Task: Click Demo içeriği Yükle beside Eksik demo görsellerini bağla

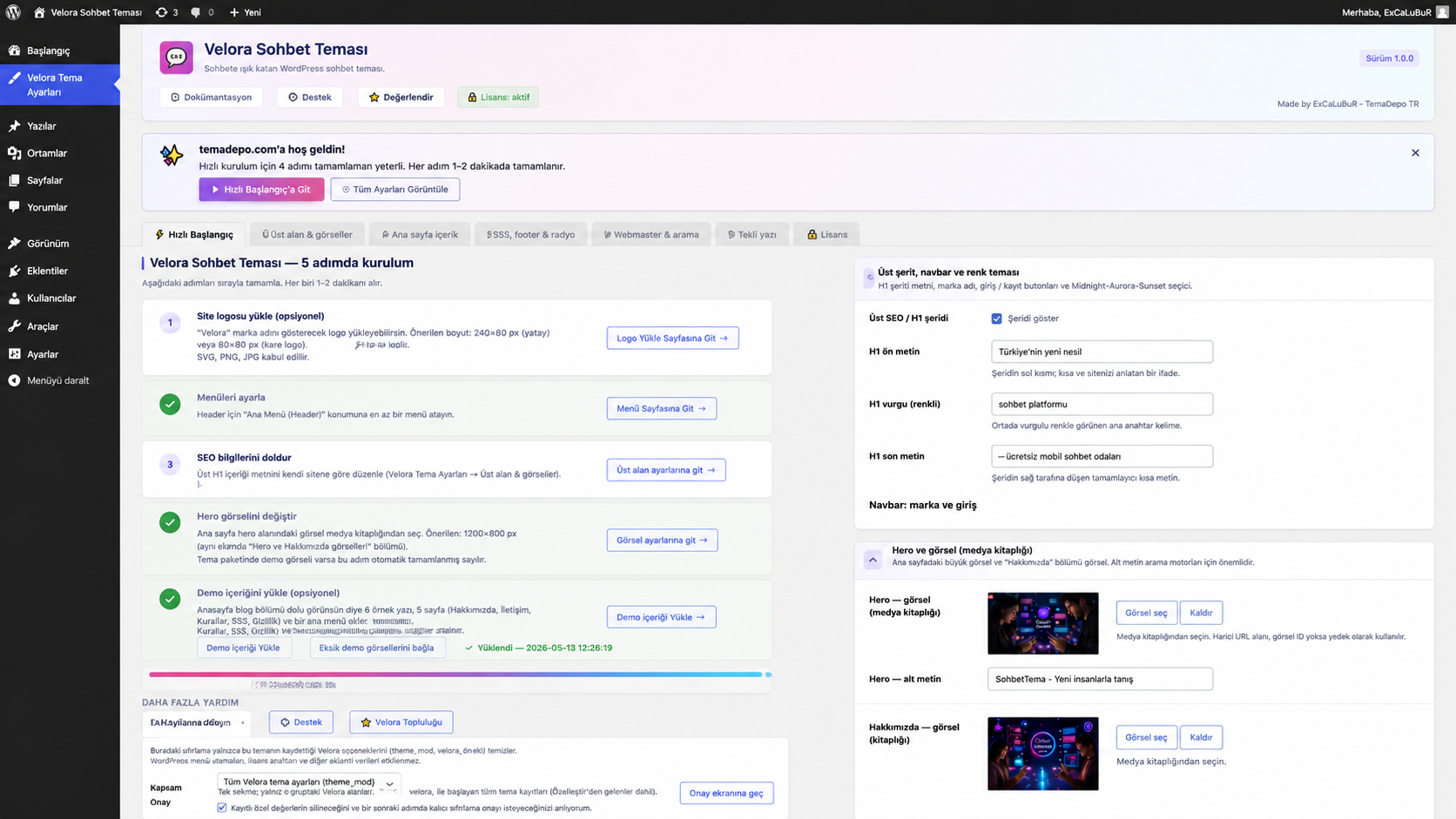Action: (243, 648)
